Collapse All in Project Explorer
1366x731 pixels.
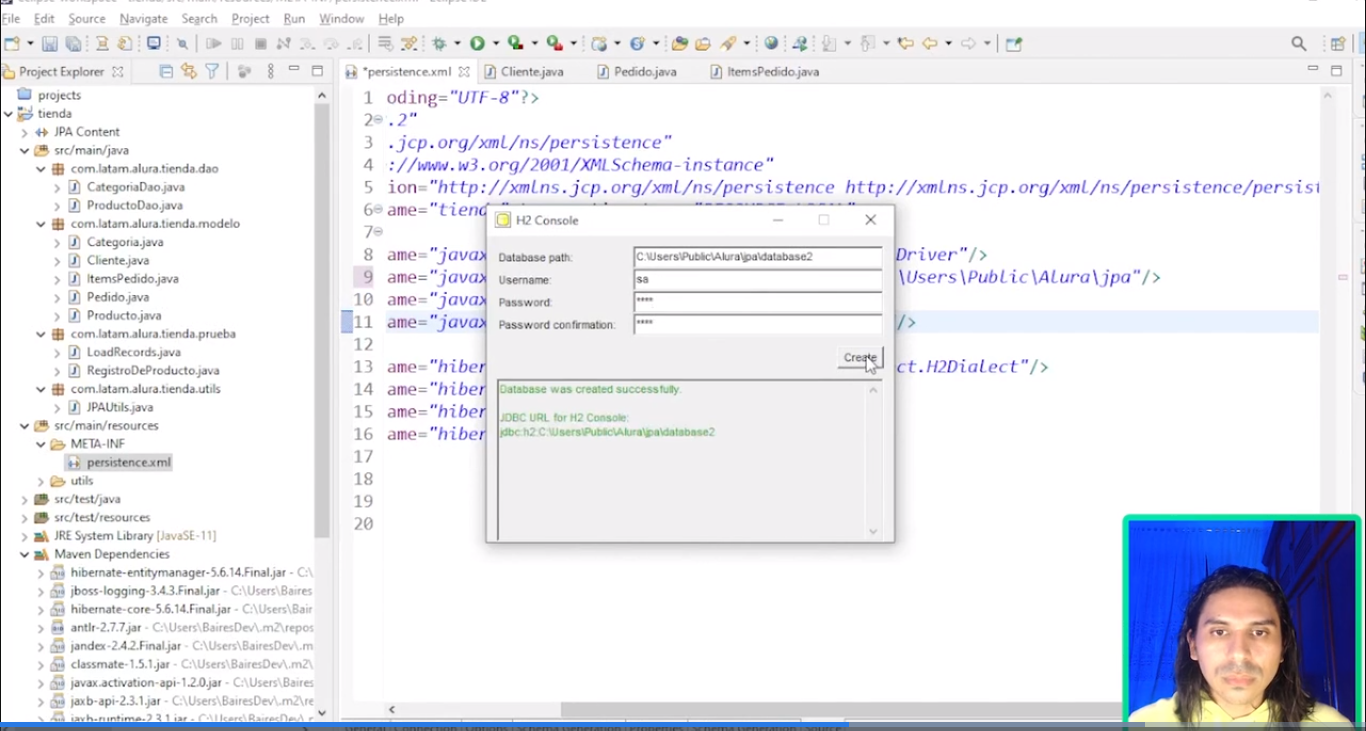(x=166, y=71)
